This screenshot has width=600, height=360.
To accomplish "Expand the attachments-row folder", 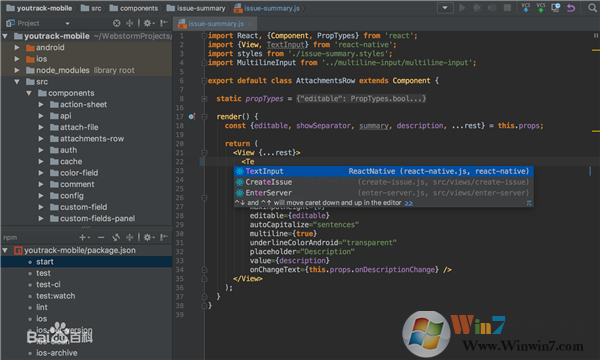I will (41, 138).
